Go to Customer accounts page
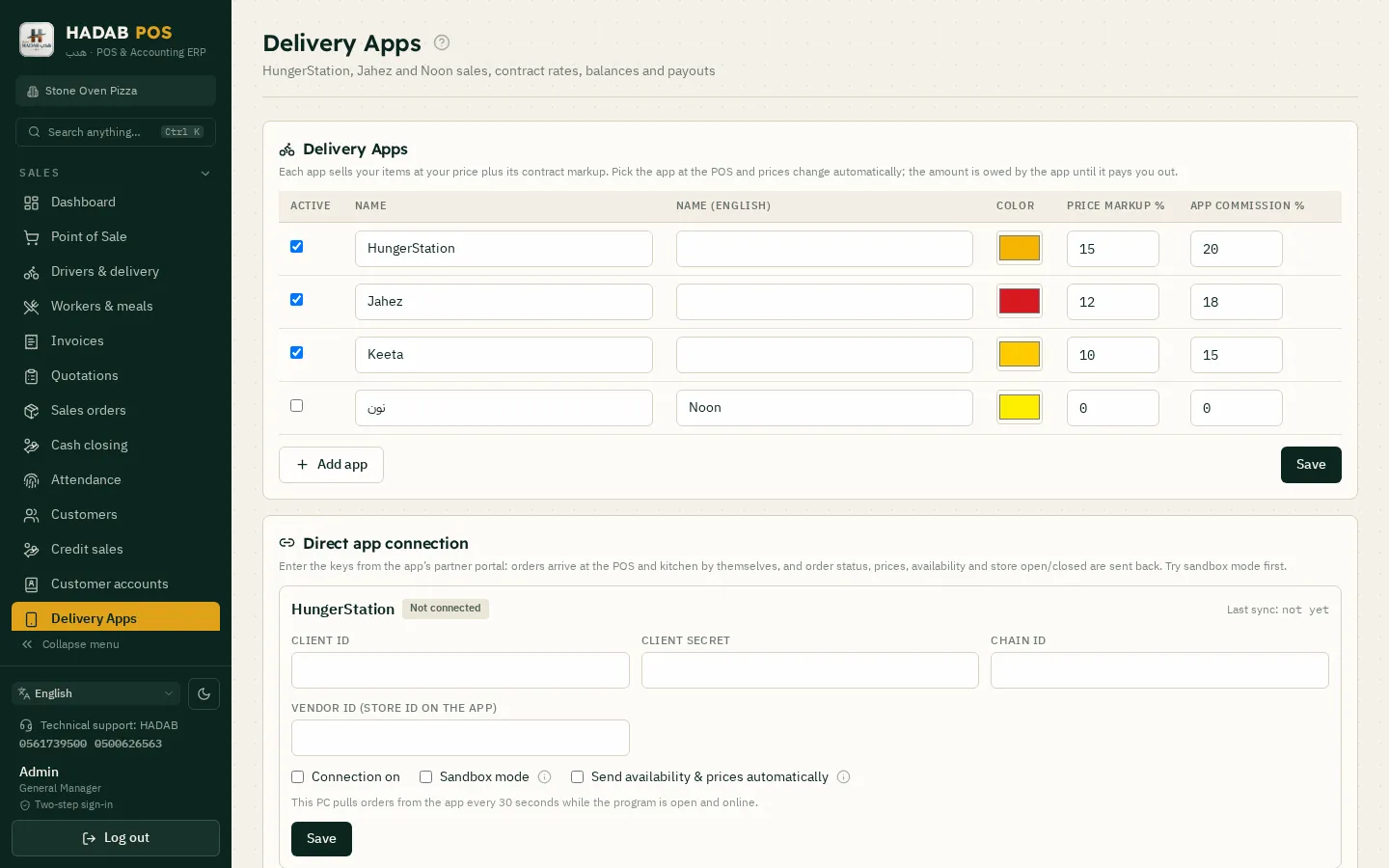 coord(116,584)
